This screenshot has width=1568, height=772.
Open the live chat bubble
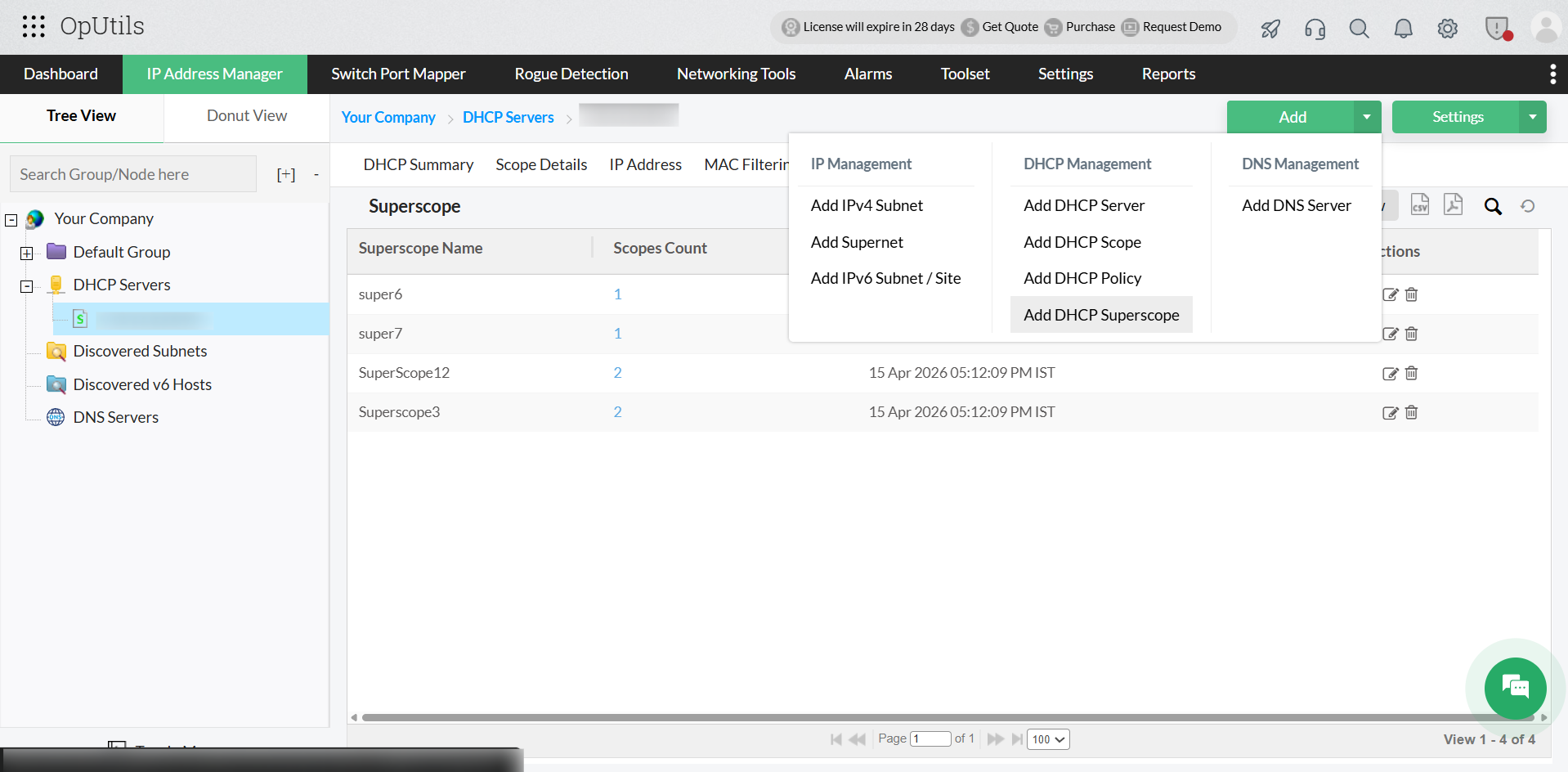tap(1514, 688)
